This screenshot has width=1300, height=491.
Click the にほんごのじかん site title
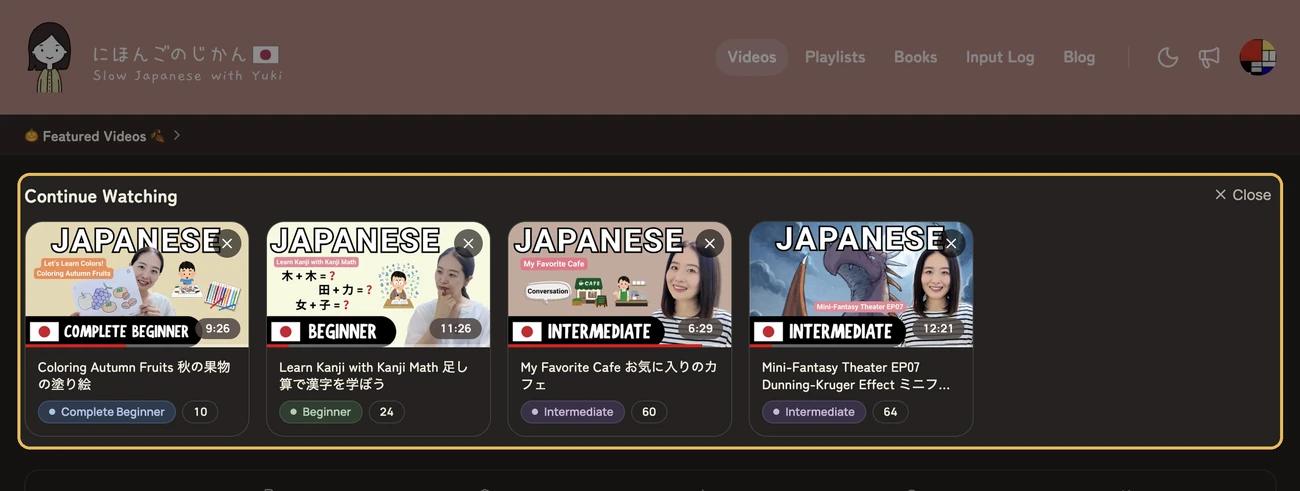tap(185, 54)
